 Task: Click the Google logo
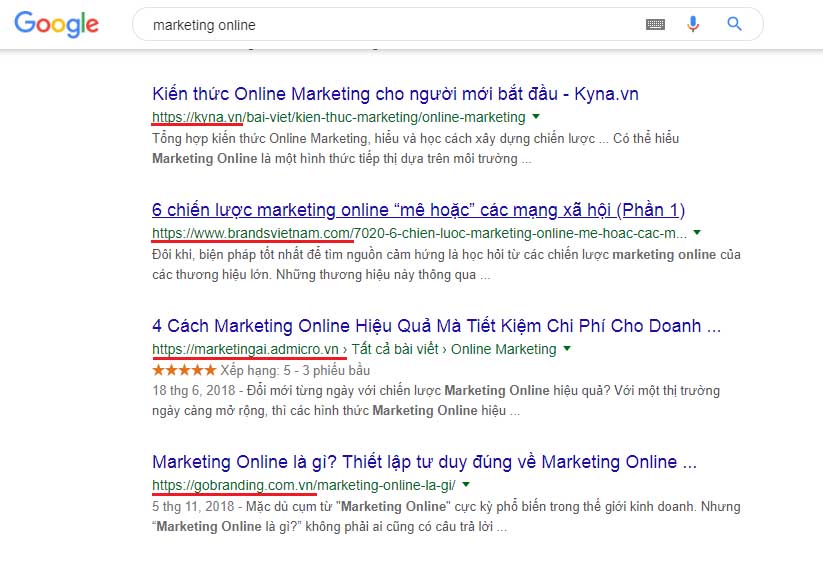[56, 24]
